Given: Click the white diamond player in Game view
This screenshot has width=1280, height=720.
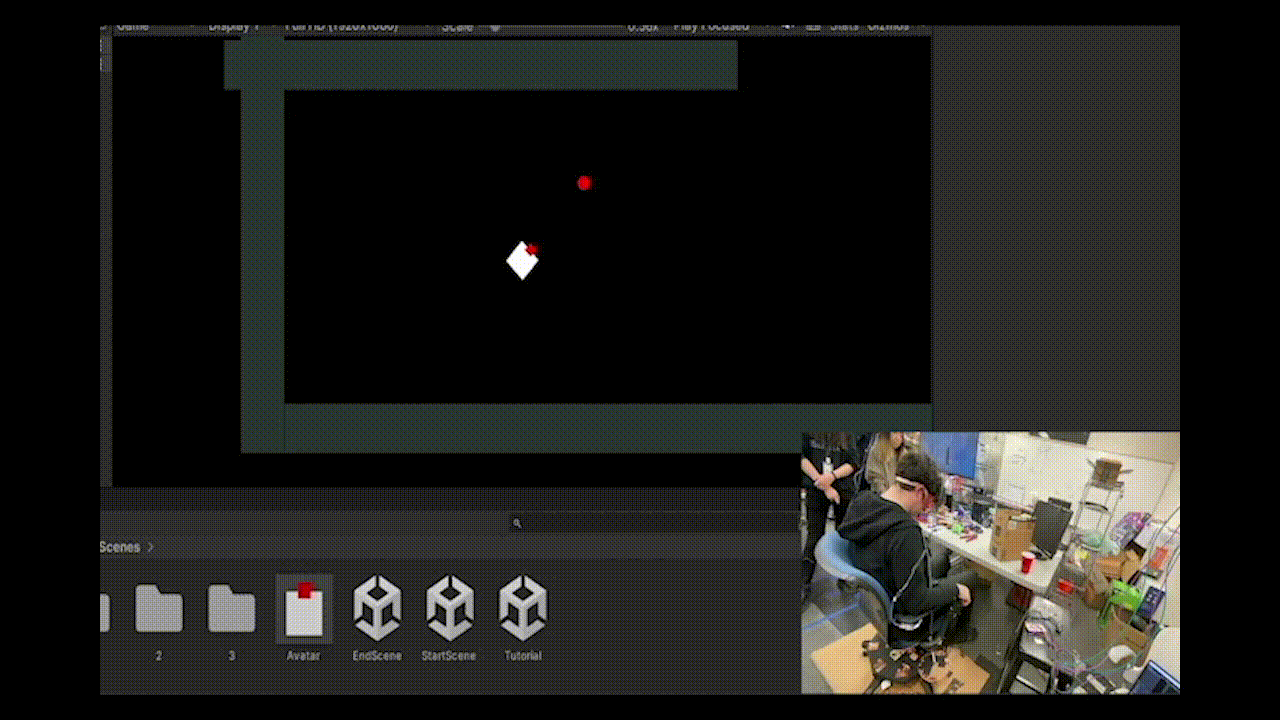Looking at the screenshot, I should point(522,261).
